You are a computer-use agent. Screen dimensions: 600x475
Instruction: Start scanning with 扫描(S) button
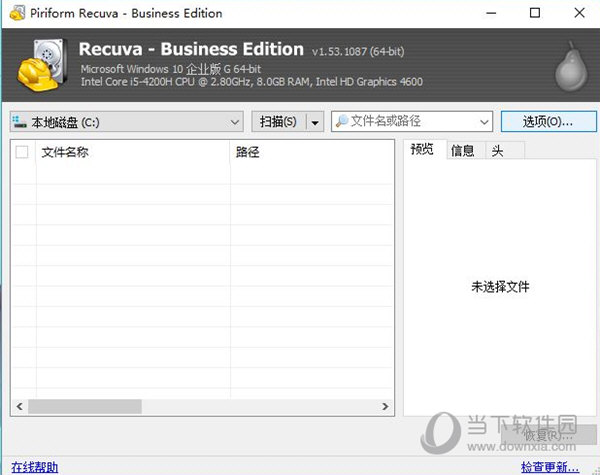pyautogui.click(x=279, y=122)
